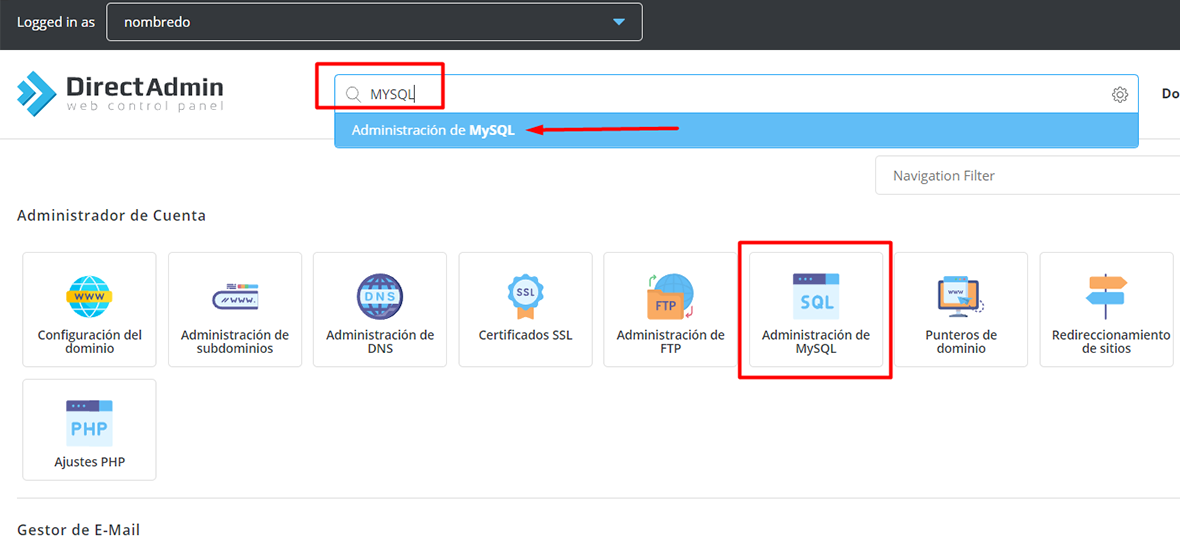Open Punteros de dominio icon
This screenshot has width=1180, height=545.
pyautogui.click(x=961, y=297)
